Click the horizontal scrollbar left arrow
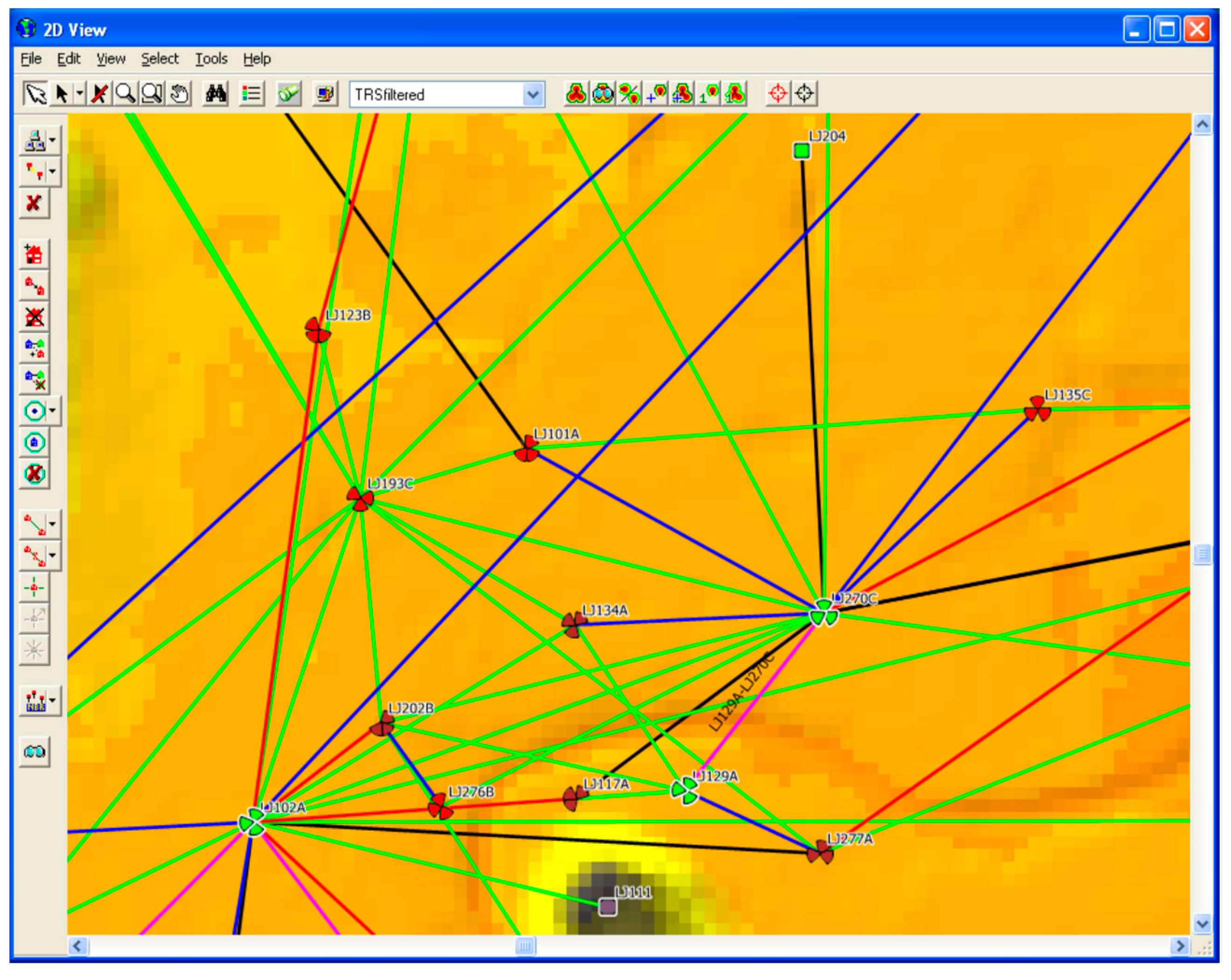The image size is (1231, 980). [x=78, y=946]
